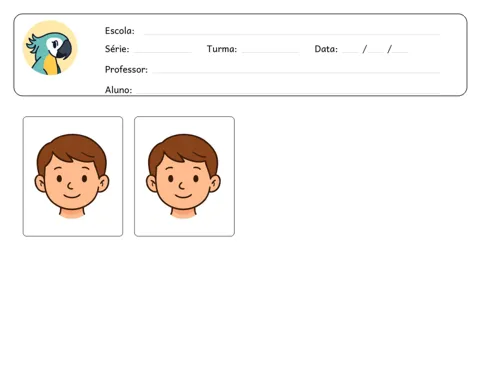The width and height of the screenshot is (480, 384).
Task: Click the day blank after Data
Action: click(350, 52)
